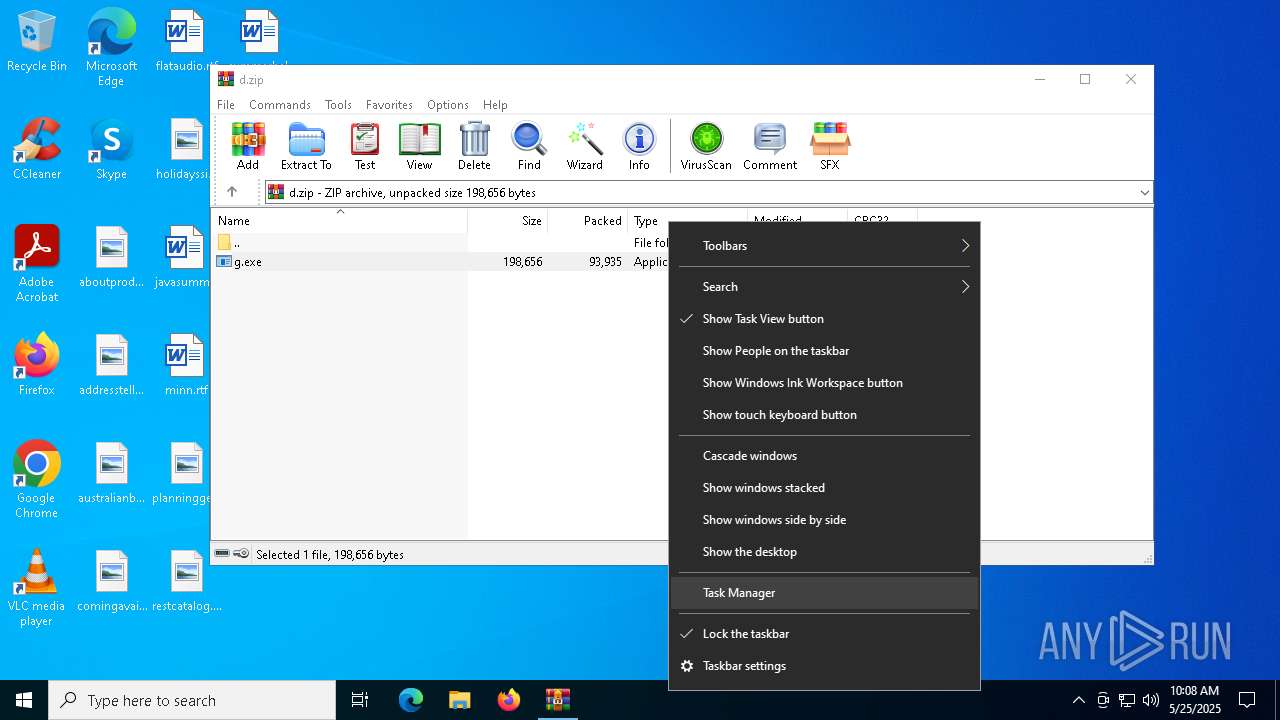Open the Favorites menu

[389, 105]
